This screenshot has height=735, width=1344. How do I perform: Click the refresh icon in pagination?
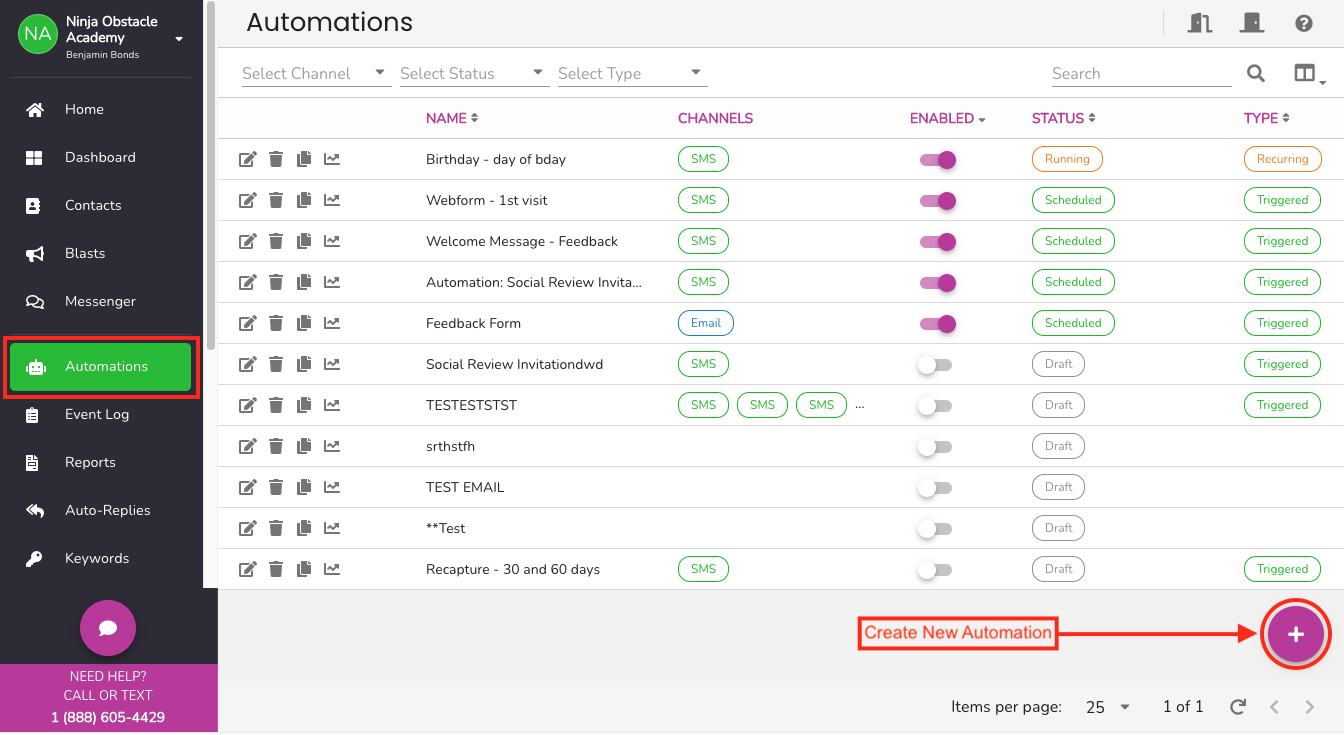point(1238,707)
